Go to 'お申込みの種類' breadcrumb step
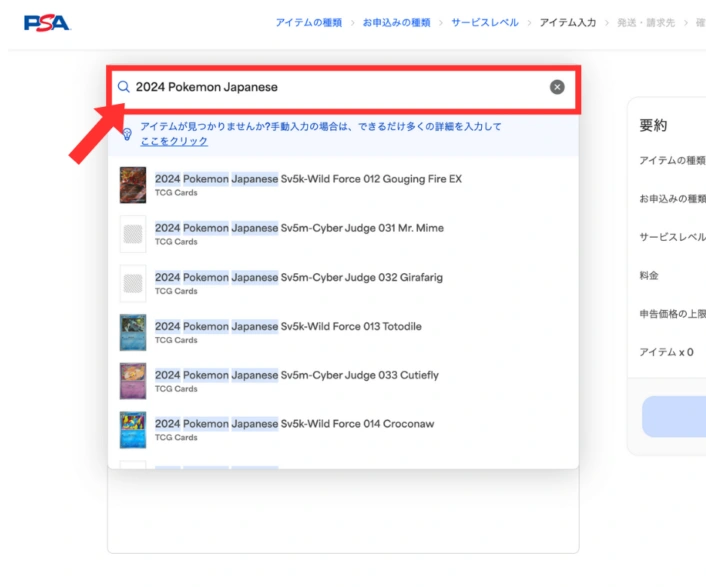The height and width of the screenshot is (587, 706). pos(396,23)
